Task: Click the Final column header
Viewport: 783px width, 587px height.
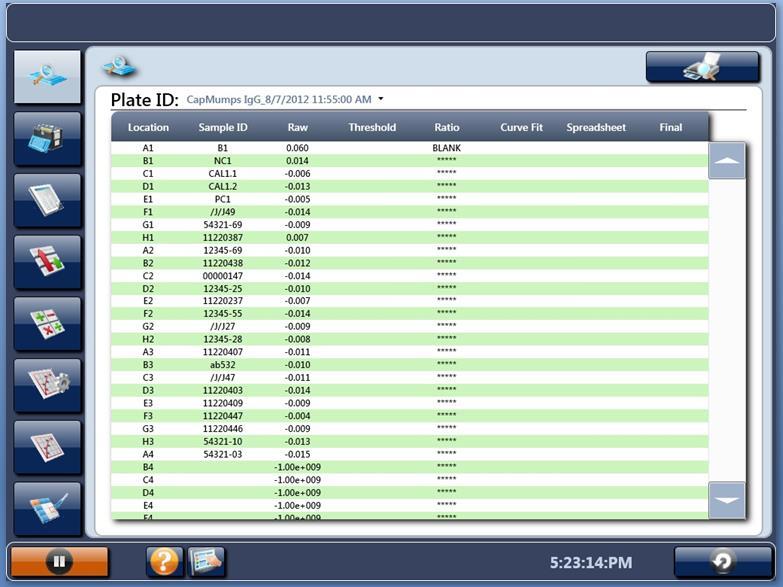Action: pos(671,127)
